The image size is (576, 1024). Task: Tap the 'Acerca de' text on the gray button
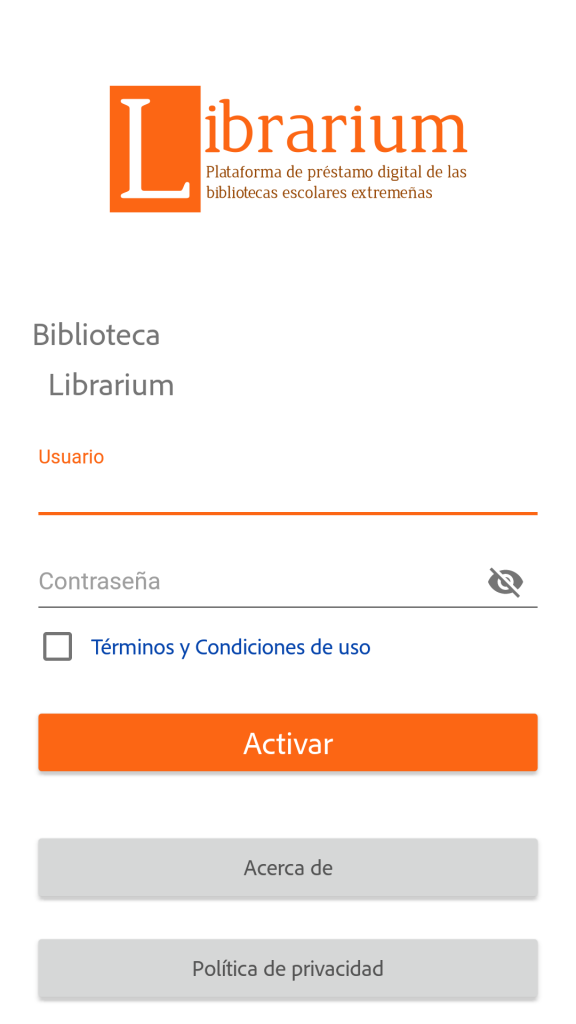tap(288, 868)
